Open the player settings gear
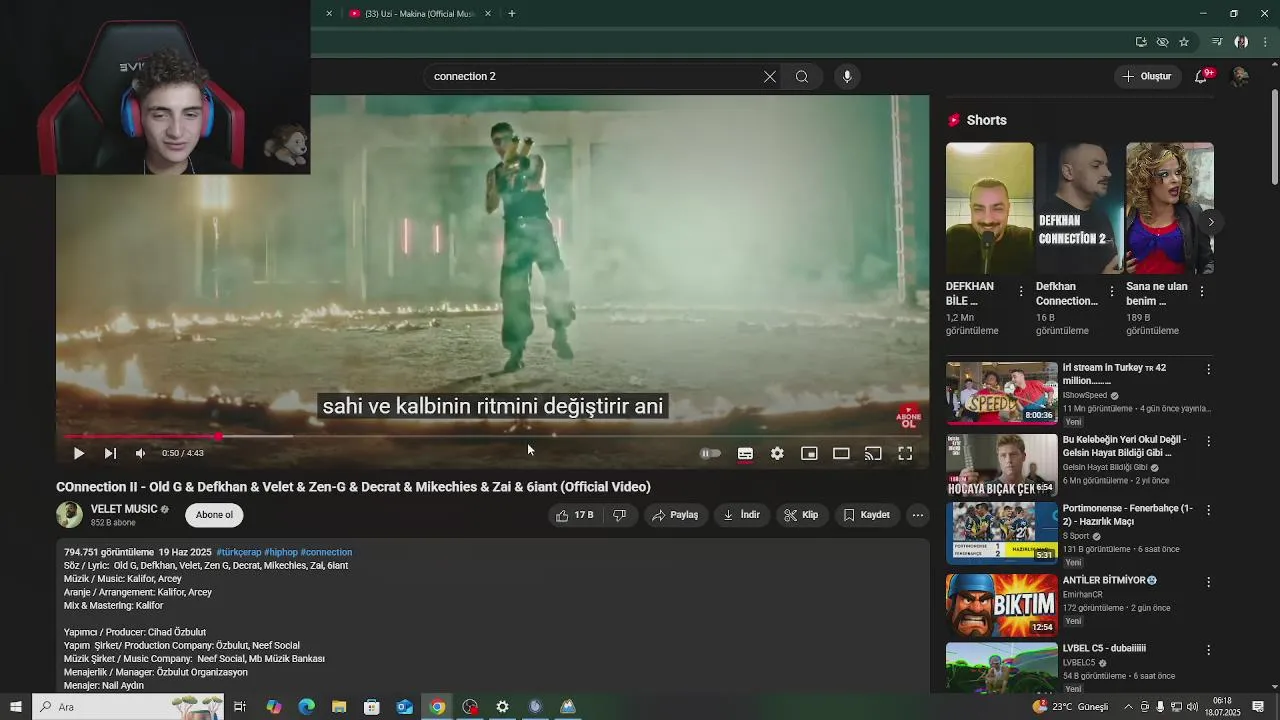This screenshot has height=720, width=1280. 777,453
